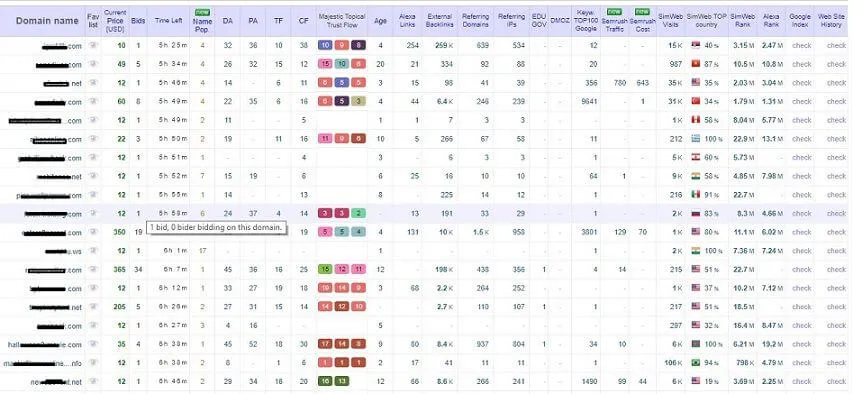
Task: Sort by Majestic Topical Trust Flow header
Action: pyautogui.click(x=342, y=21)
